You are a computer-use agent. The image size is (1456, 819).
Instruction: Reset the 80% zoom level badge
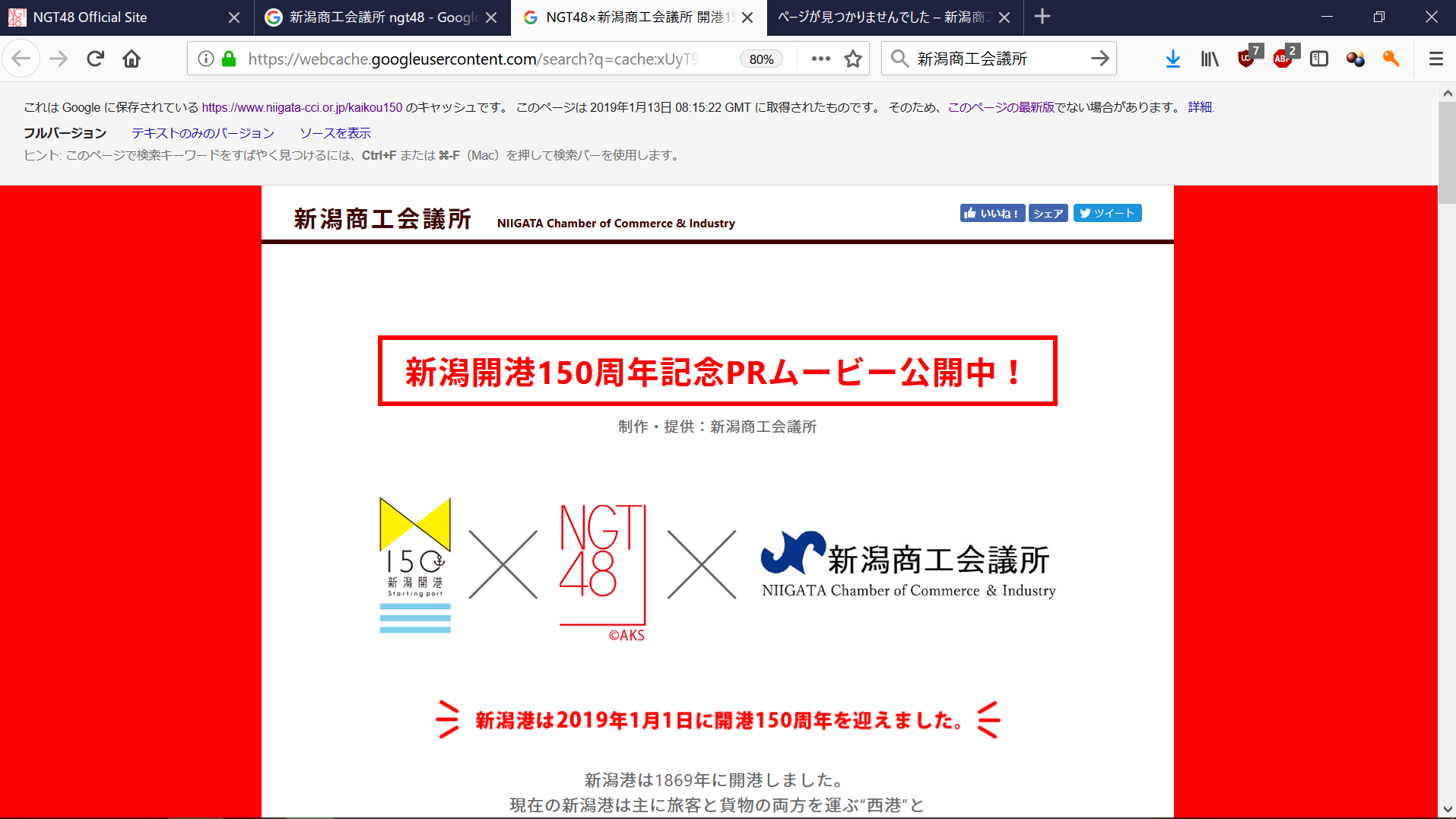point(761,59)
